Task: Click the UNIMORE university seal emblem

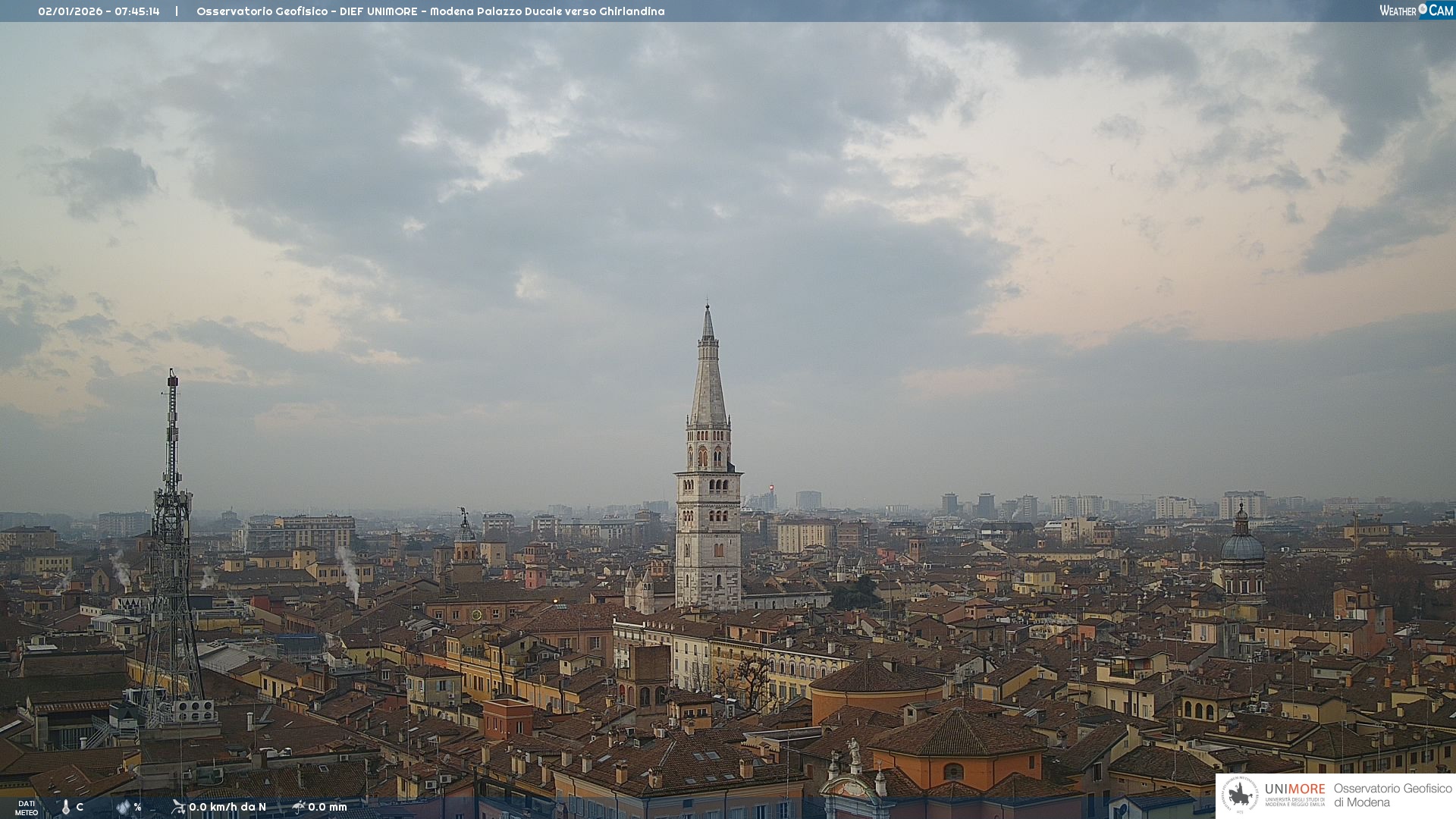Action: (x=1241, y=795)
